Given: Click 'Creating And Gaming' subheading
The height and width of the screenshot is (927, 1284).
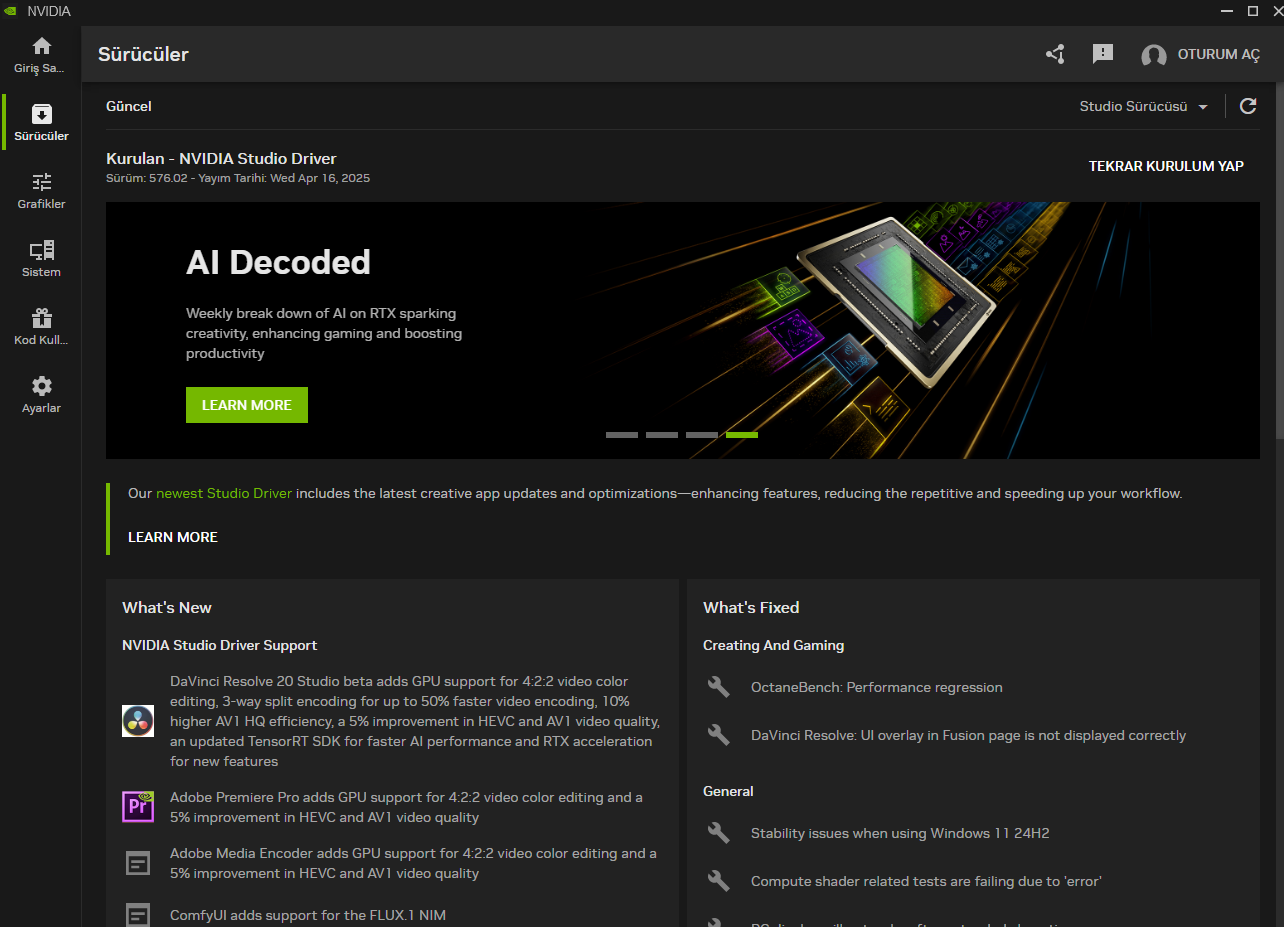Looking at the screenshot, I should (x=774, y=646).
